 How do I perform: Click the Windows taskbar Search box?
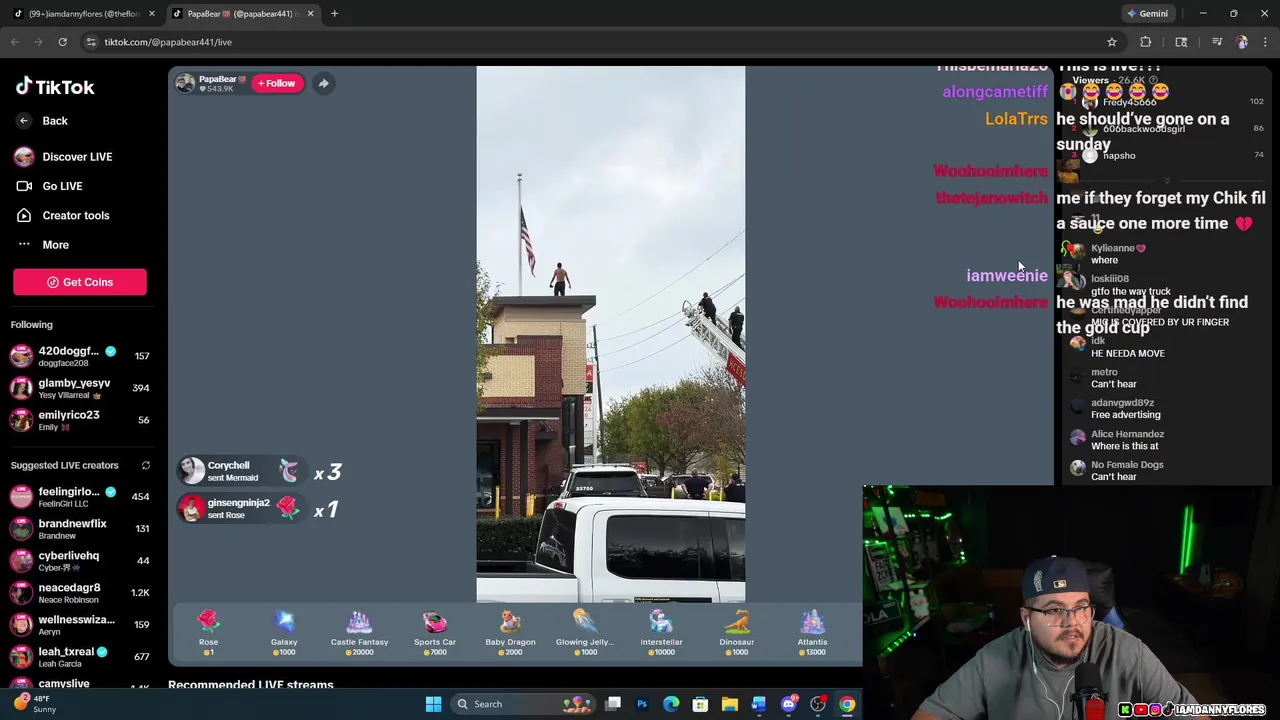click(x=522, y=704)
